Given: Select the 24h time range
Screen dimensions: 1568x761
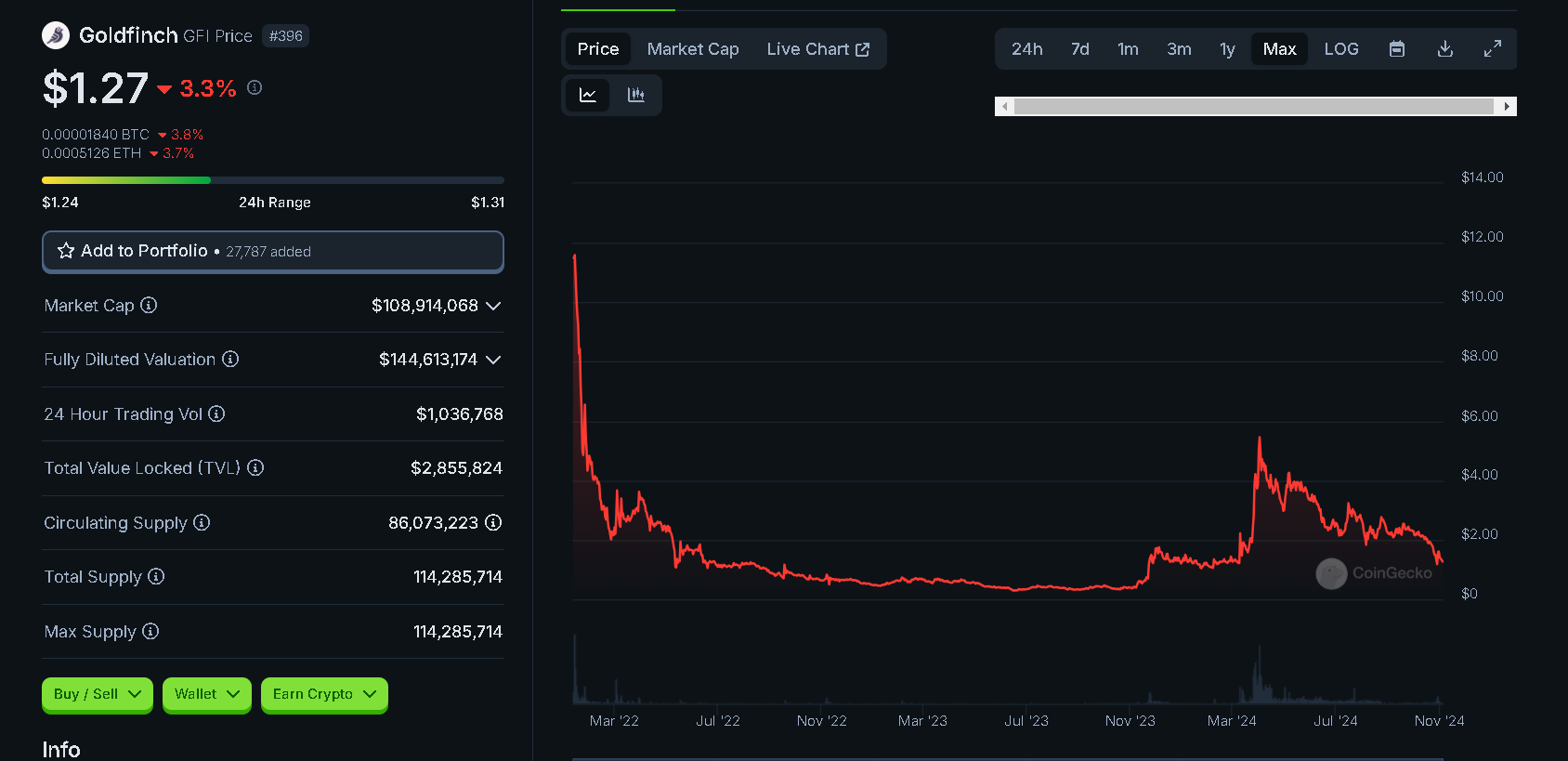Looking at the screenshot, I should tap(1027, 49).
